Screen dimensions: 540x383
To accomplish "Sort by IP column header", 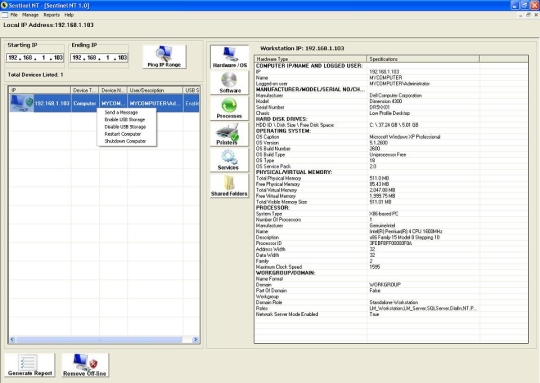I will pos(40,90).
